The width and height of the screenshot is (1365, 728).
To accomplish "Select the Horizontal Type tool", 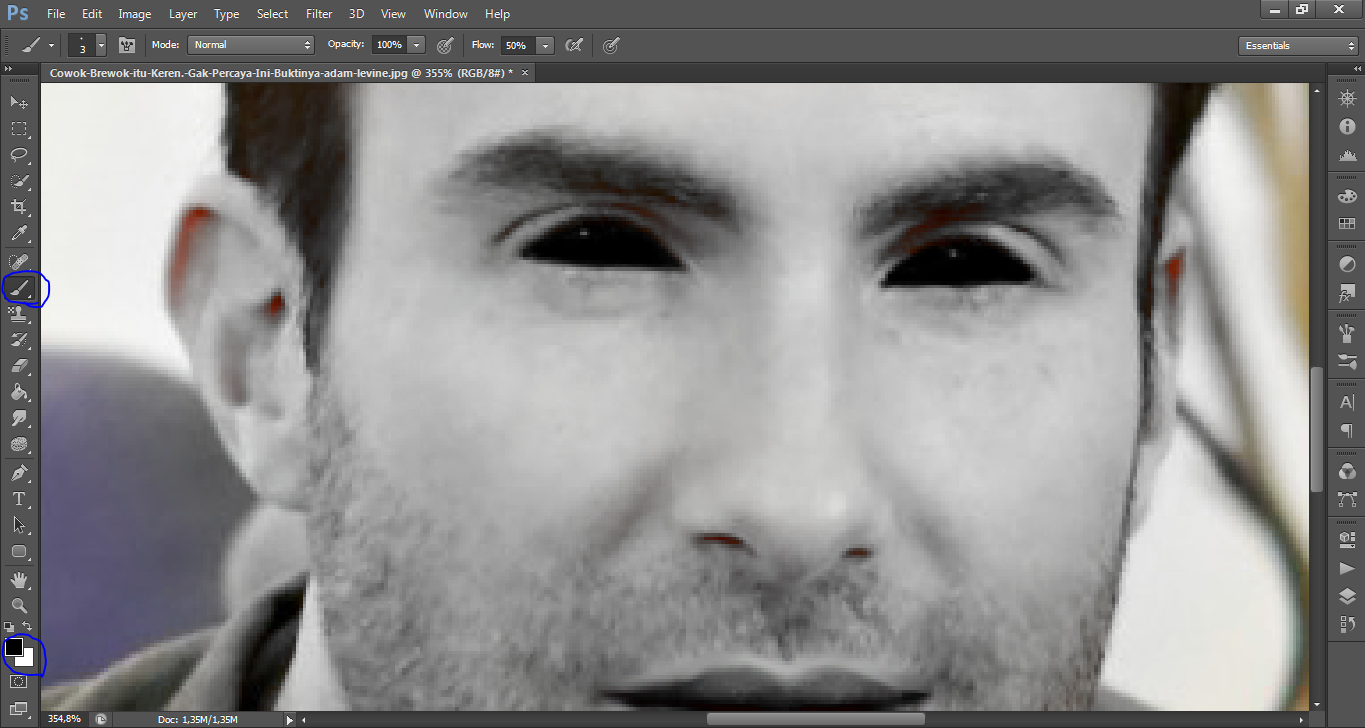I will 19,498.
